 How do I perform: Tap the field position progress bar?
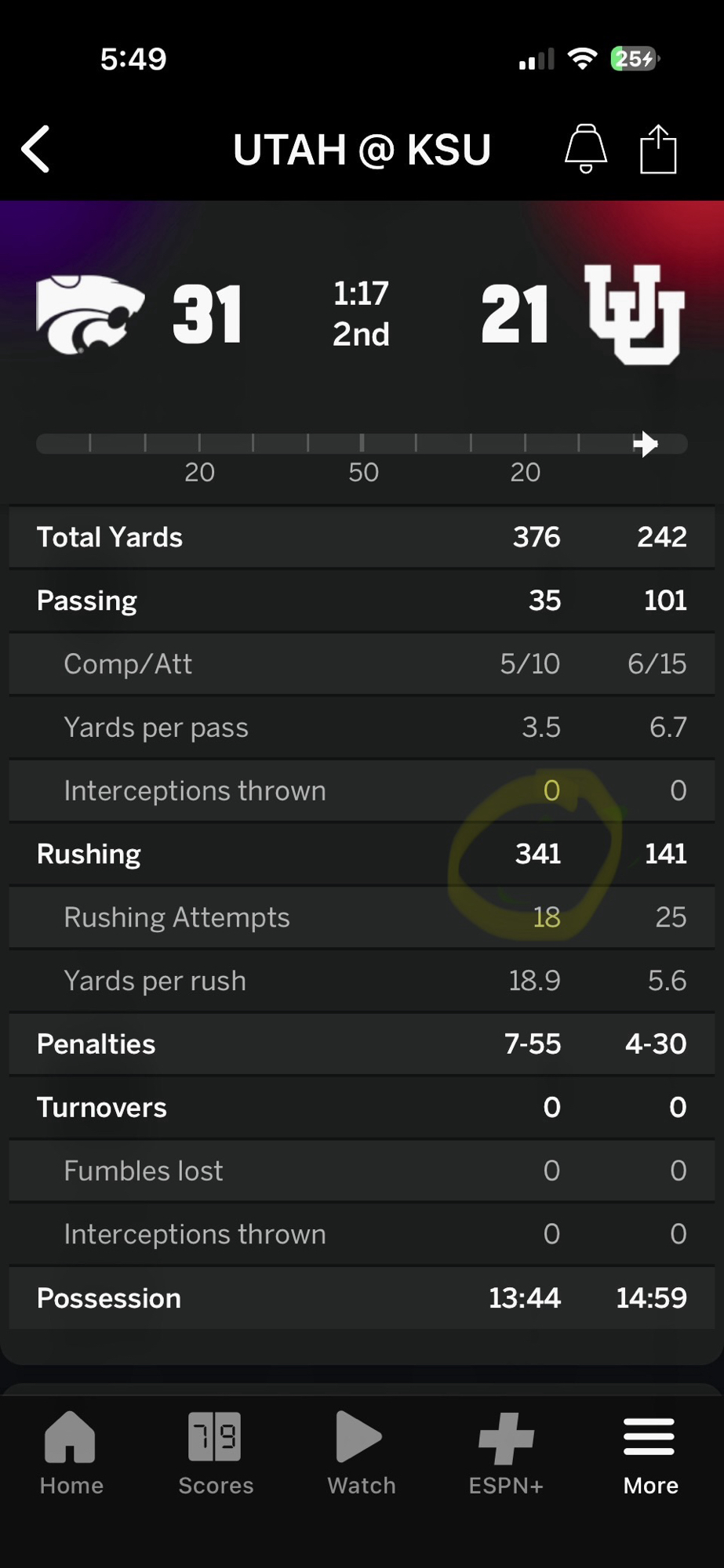pyautogui.click(x=361, y=444)
